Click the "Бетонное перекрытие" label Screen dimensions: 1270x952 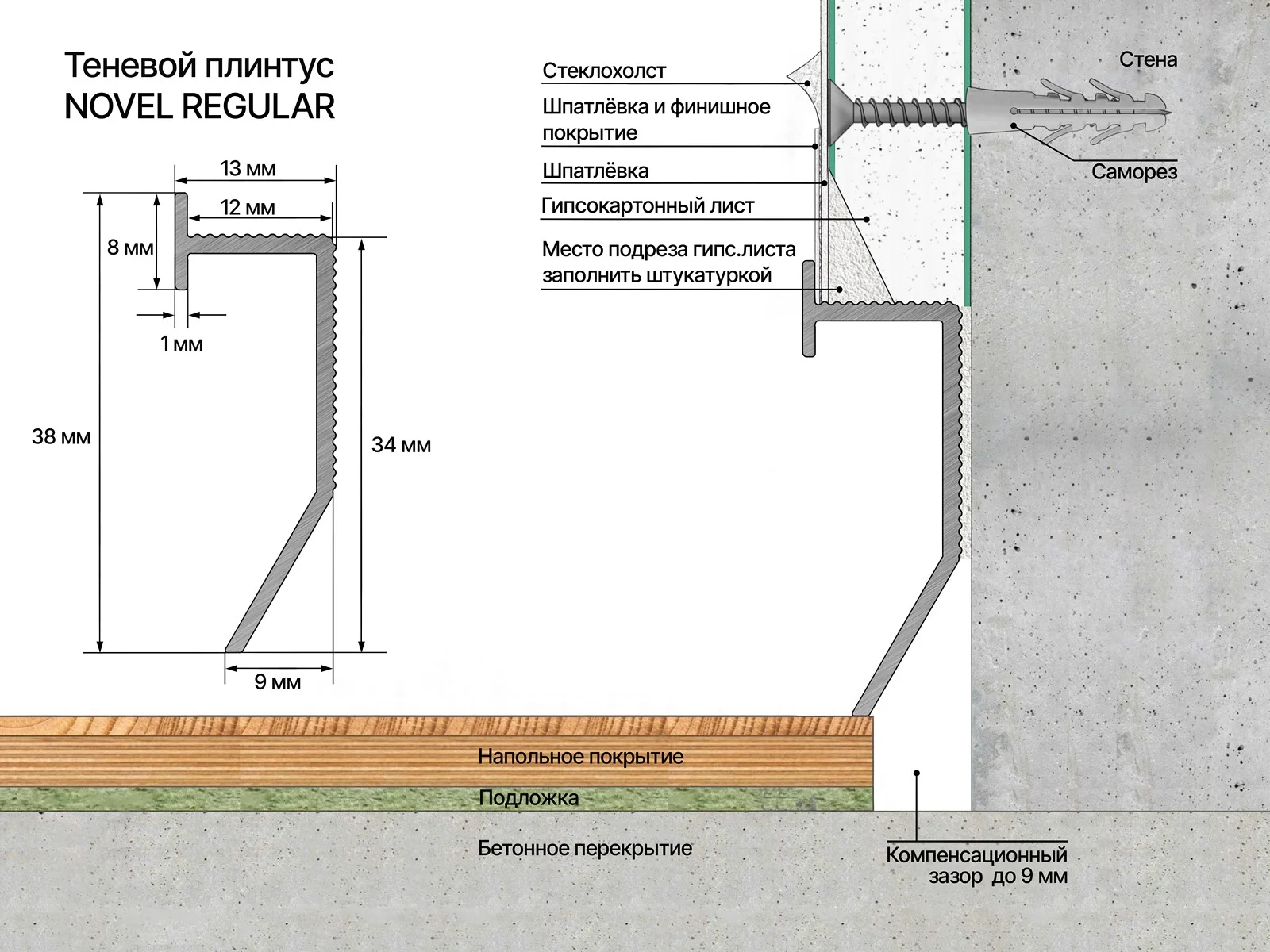pos(585,848)
